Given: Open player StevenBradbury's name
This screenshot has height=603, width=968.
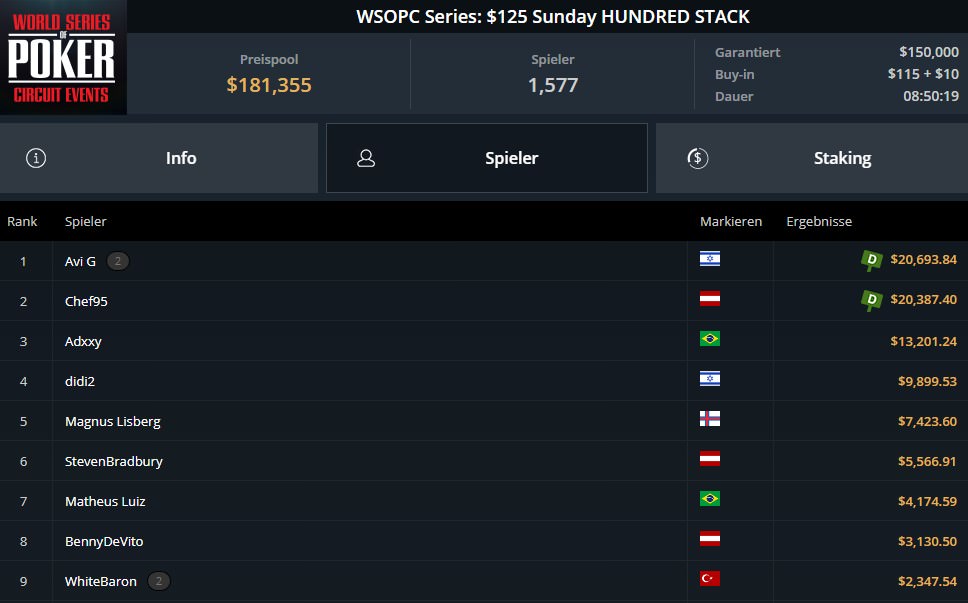Looking at the screenshot, I should [114, 461].
